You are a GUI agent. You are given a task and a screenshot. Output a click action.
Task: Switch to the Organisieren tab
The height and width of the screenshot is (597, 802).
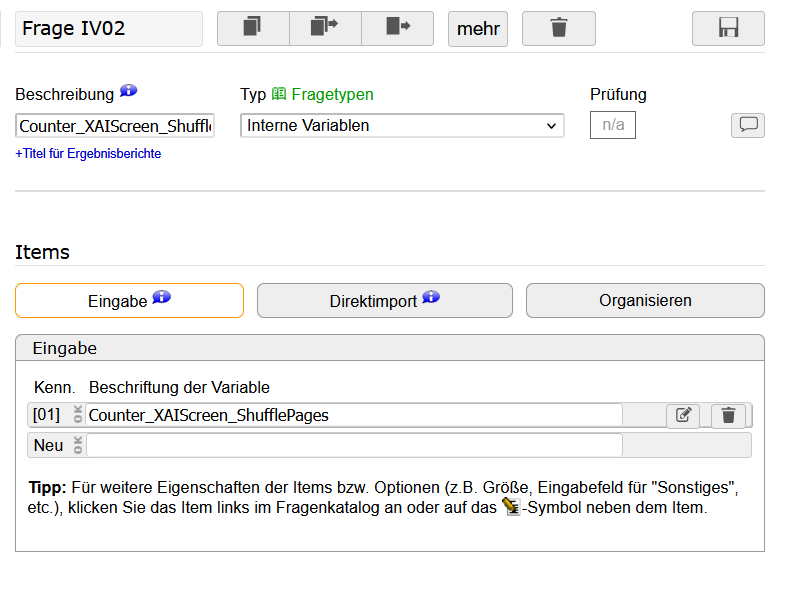(645, 301)
